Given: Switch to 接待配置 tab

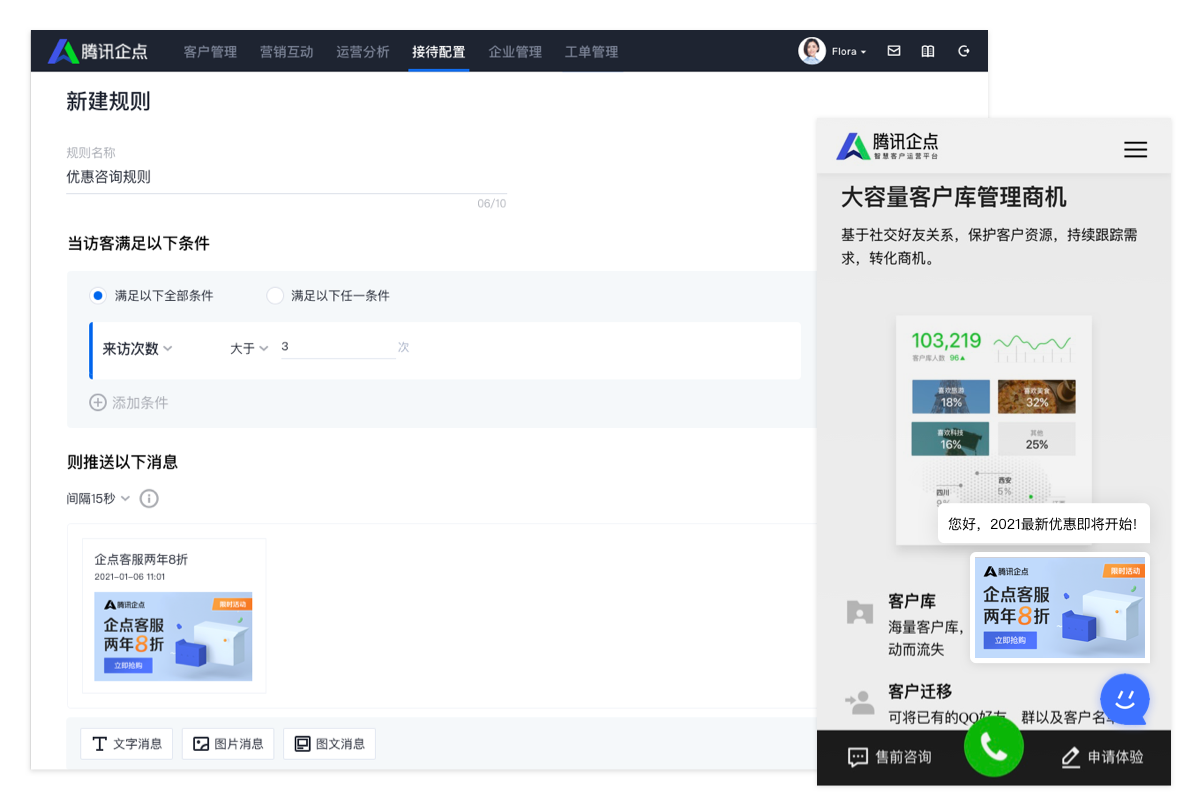Looking at the screenshot, I should (x=439, y=51).
